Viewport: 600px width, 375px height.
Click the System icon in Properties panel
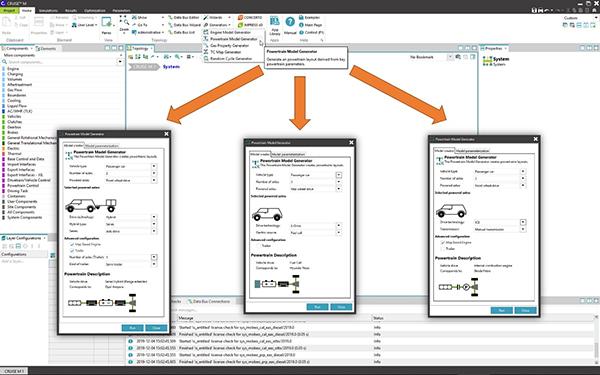tap(487, 61)
